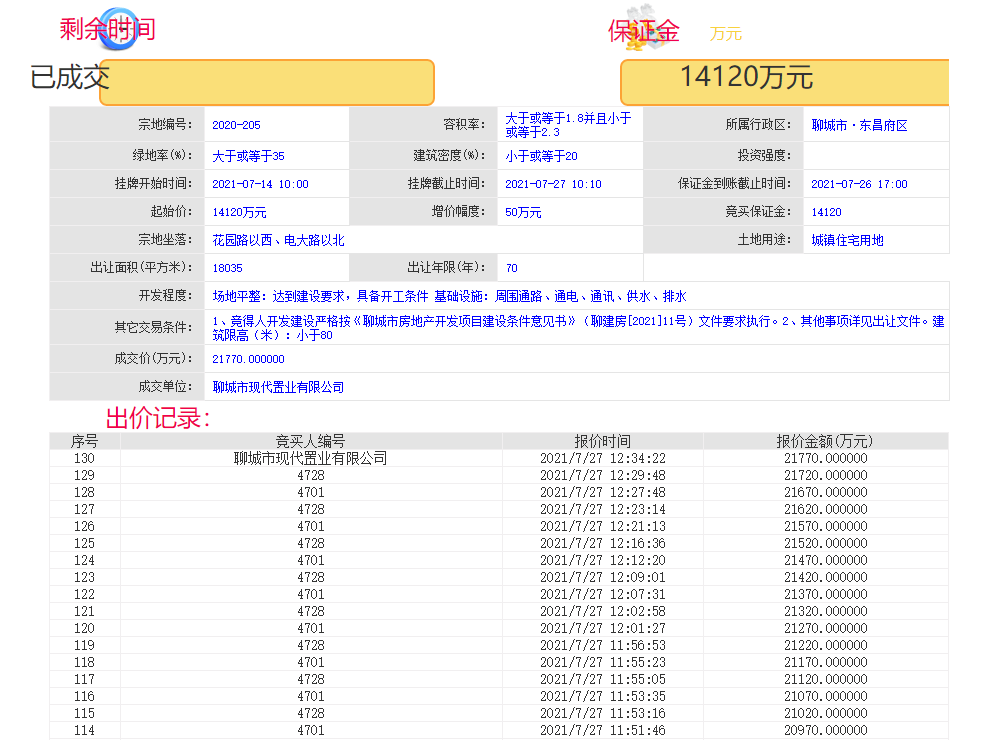Image resolution: width=1001 pixels, height=740 pixels.
Task: Click the listing start time 2021-07-14 10:00
Action: 260,184
